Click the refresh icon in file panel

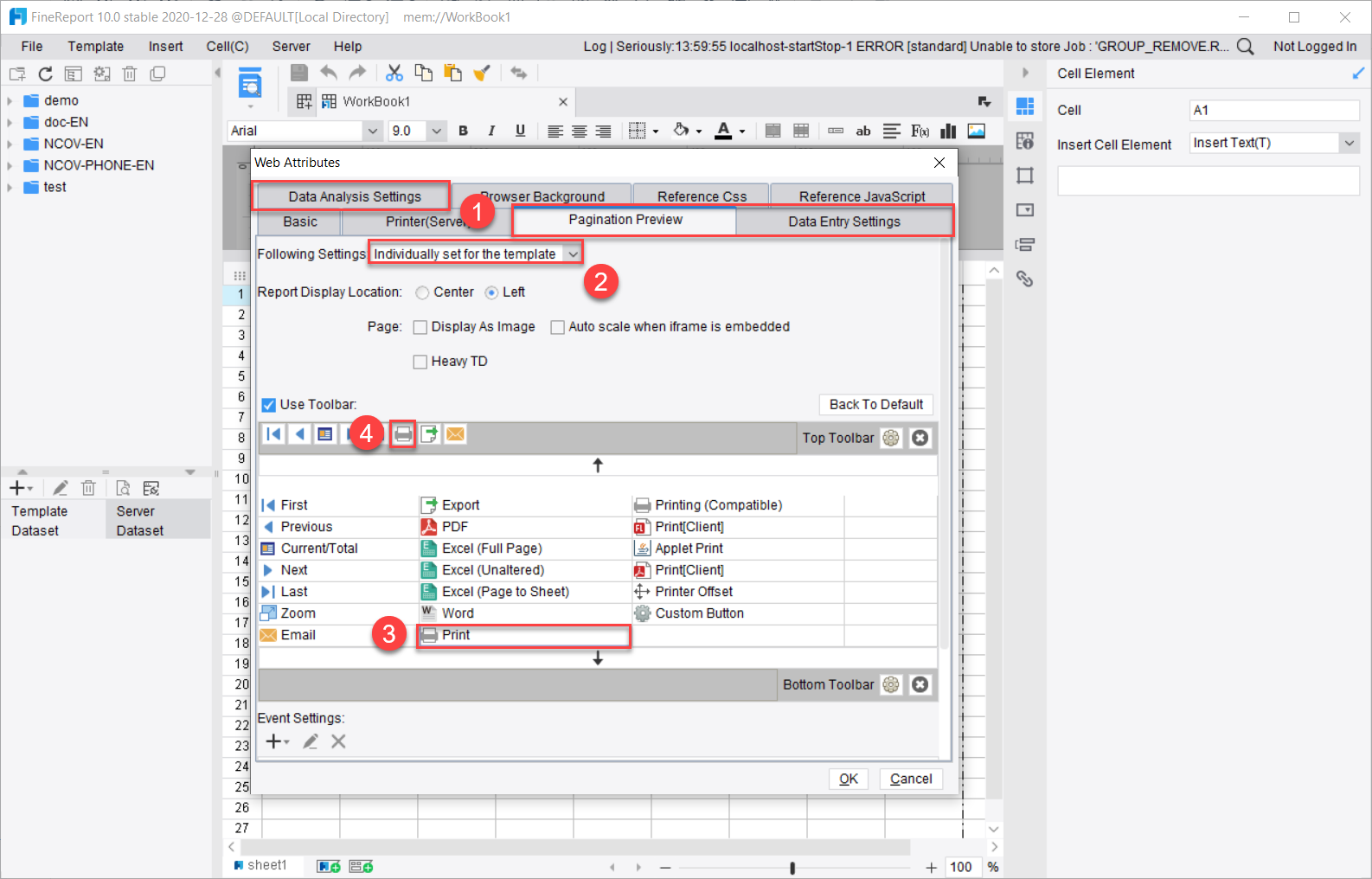point(46,74)
